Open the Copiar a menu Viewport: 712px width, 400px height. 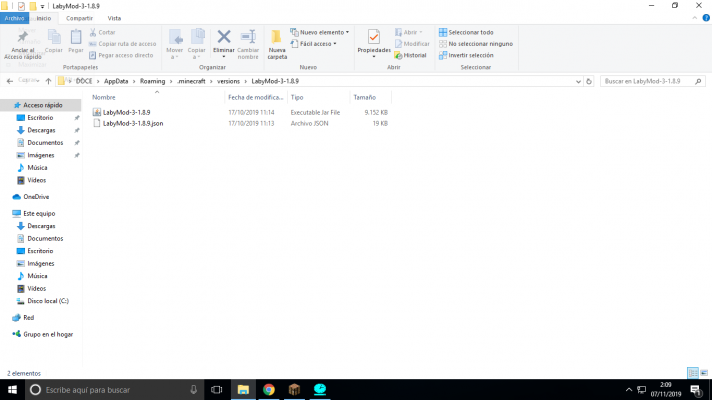pos(197,44)
